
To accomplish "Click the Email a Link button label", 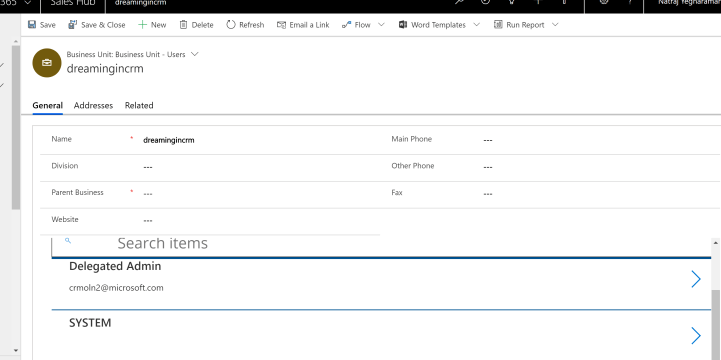I will (x=309, y=25).
